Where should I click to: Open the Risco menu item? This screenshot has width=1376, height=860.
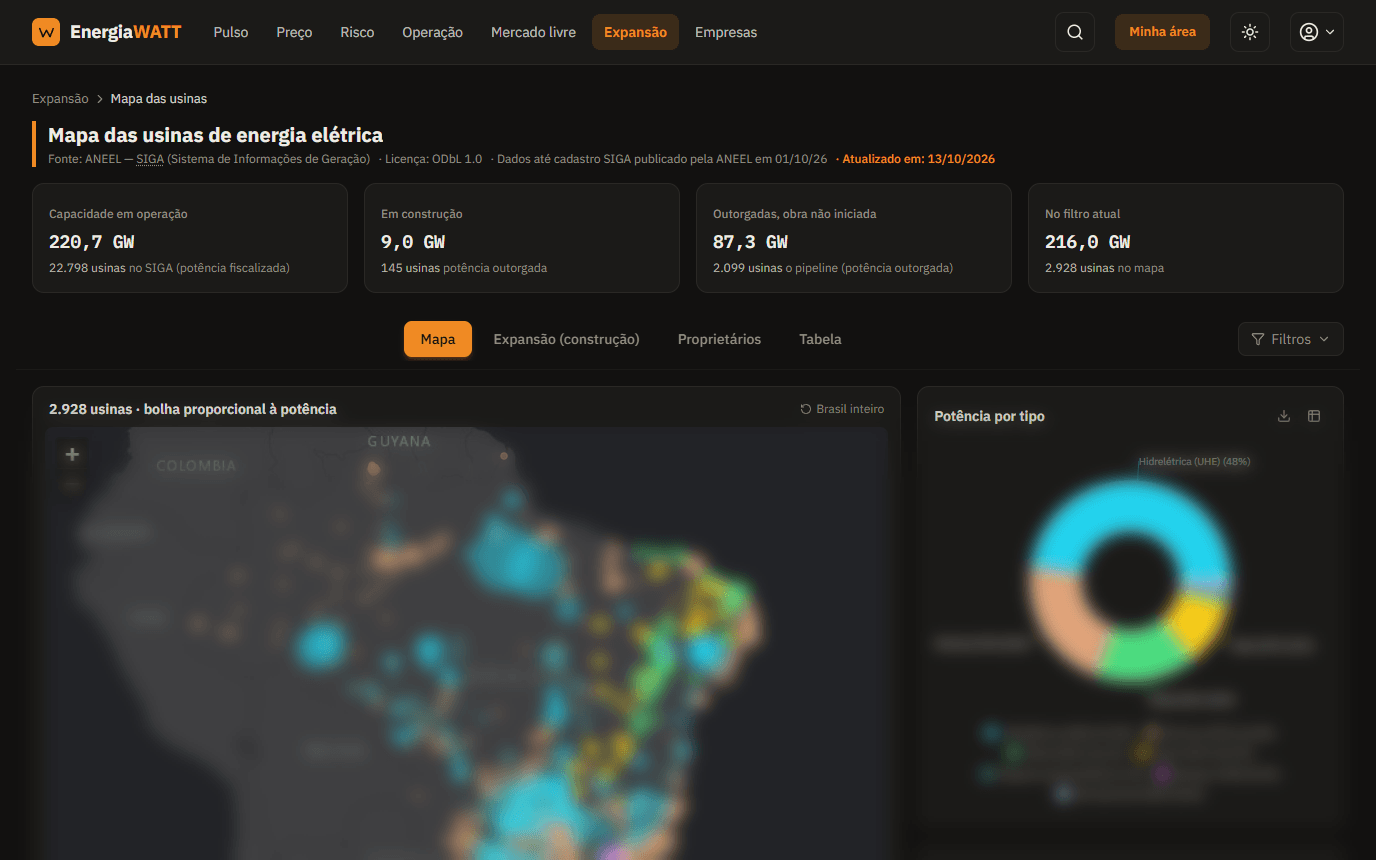point(357,32)
